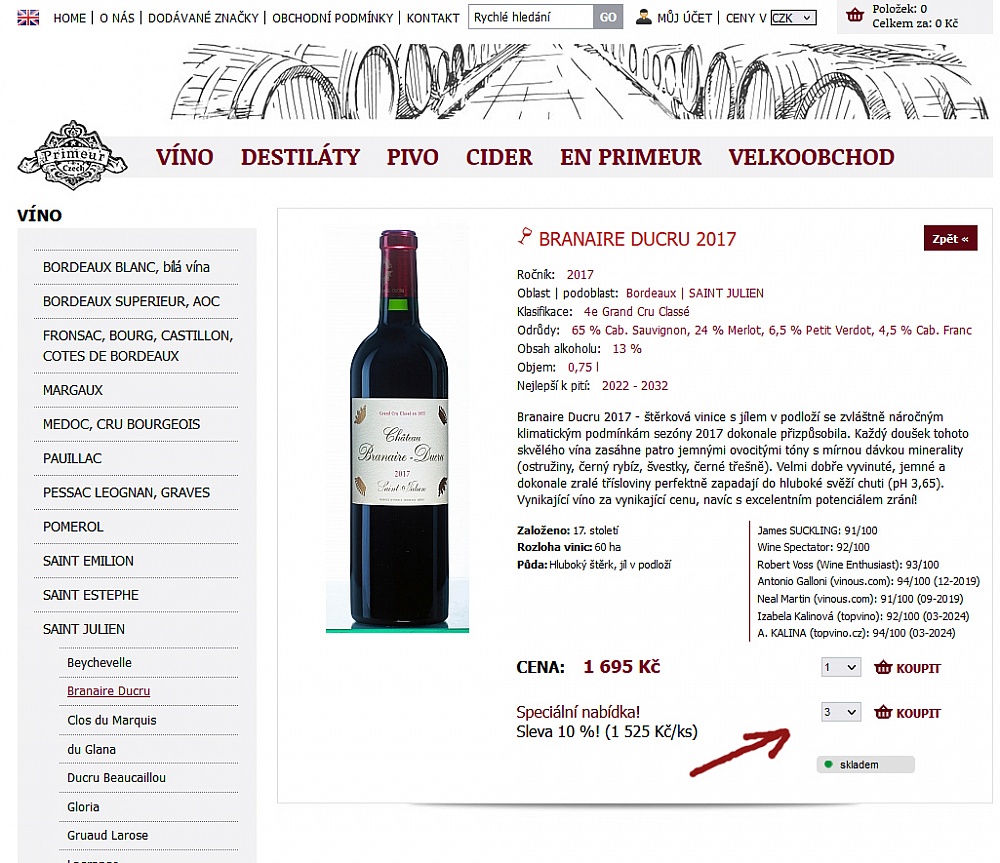Submit search with the GO button
This screenshot has width=1000, height=863.
[608, 17]
